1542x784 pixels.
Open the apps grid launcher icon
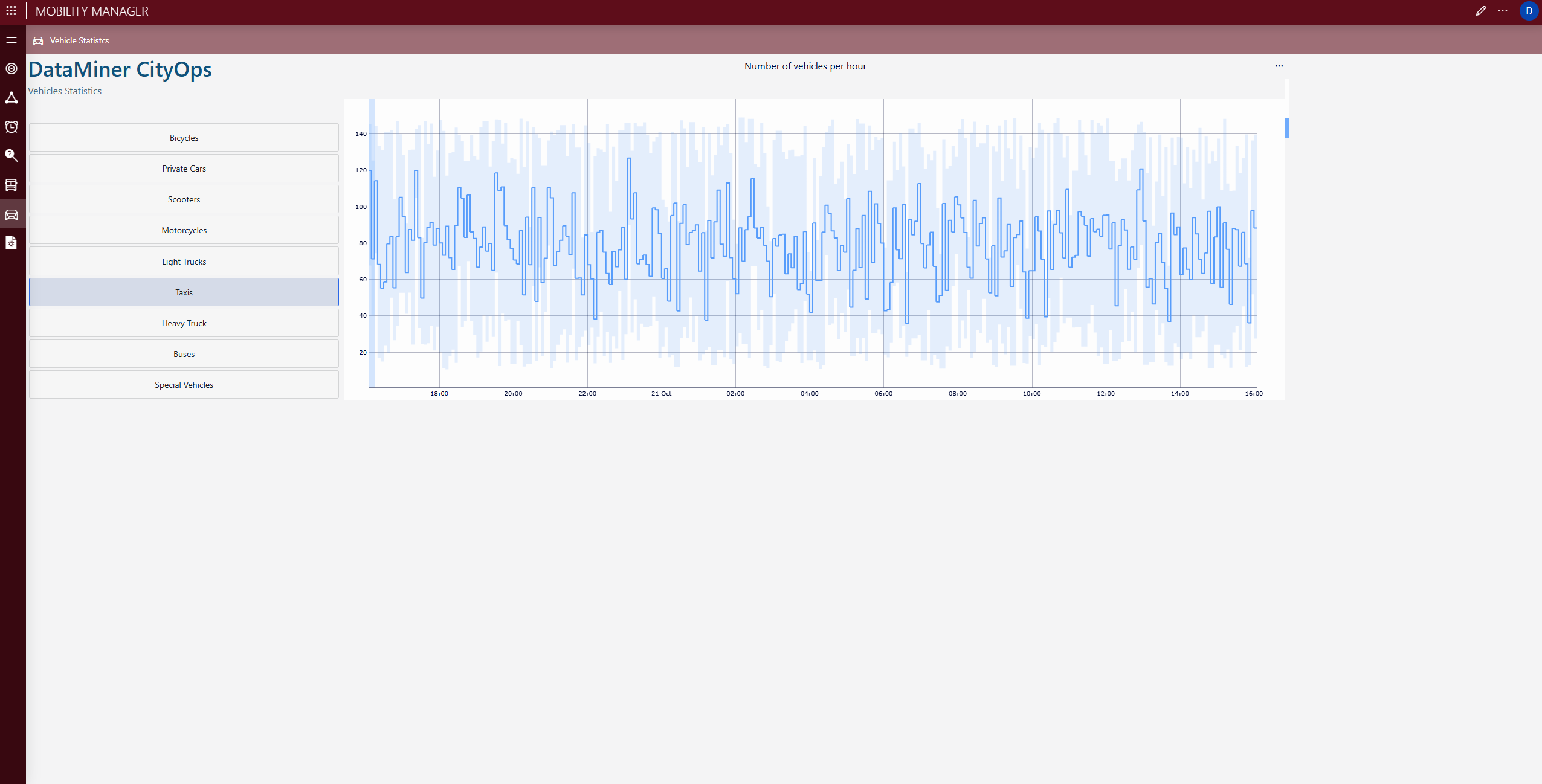pyautogui.click(x=11, y=11)
